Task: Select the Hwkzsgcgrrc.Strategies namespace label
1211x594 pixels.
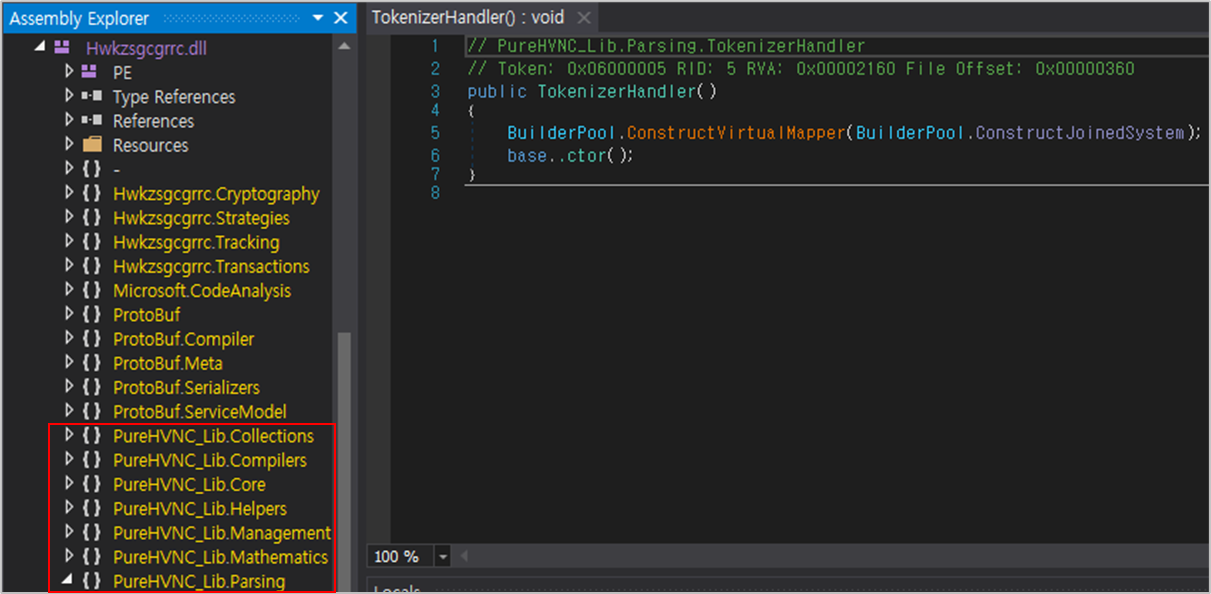Action: point(201,218)
